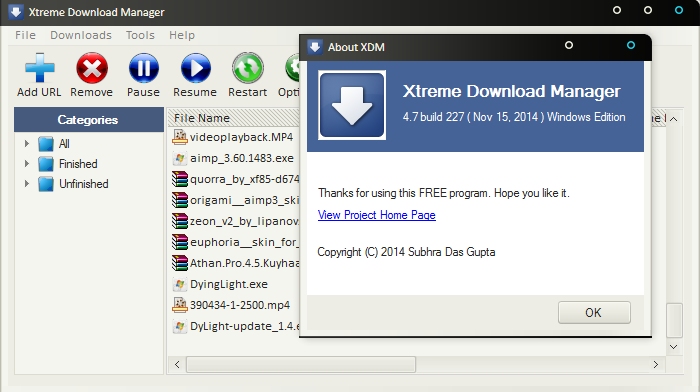The height and width of the screenshot is (392, 700).
Task: Click the Categories panel header
Action: point(89,120)
